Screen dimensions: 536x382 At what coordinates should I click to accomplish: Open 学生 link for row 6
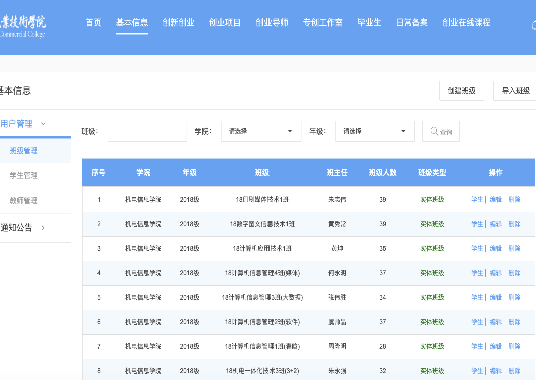[x=477, y=322]
